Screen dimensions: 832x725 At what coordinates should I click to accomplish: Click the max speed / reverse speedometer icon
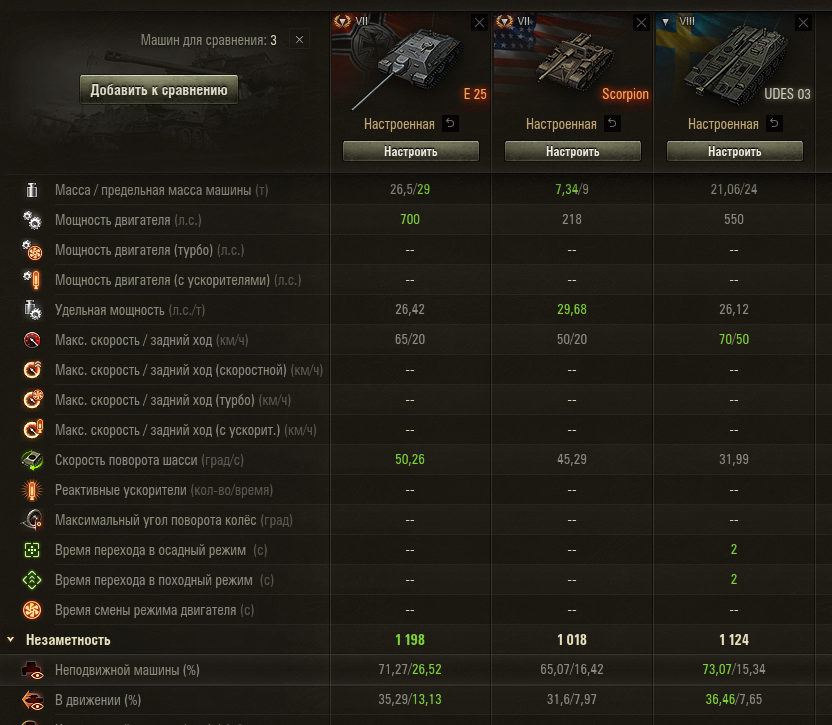coord(32,340)
